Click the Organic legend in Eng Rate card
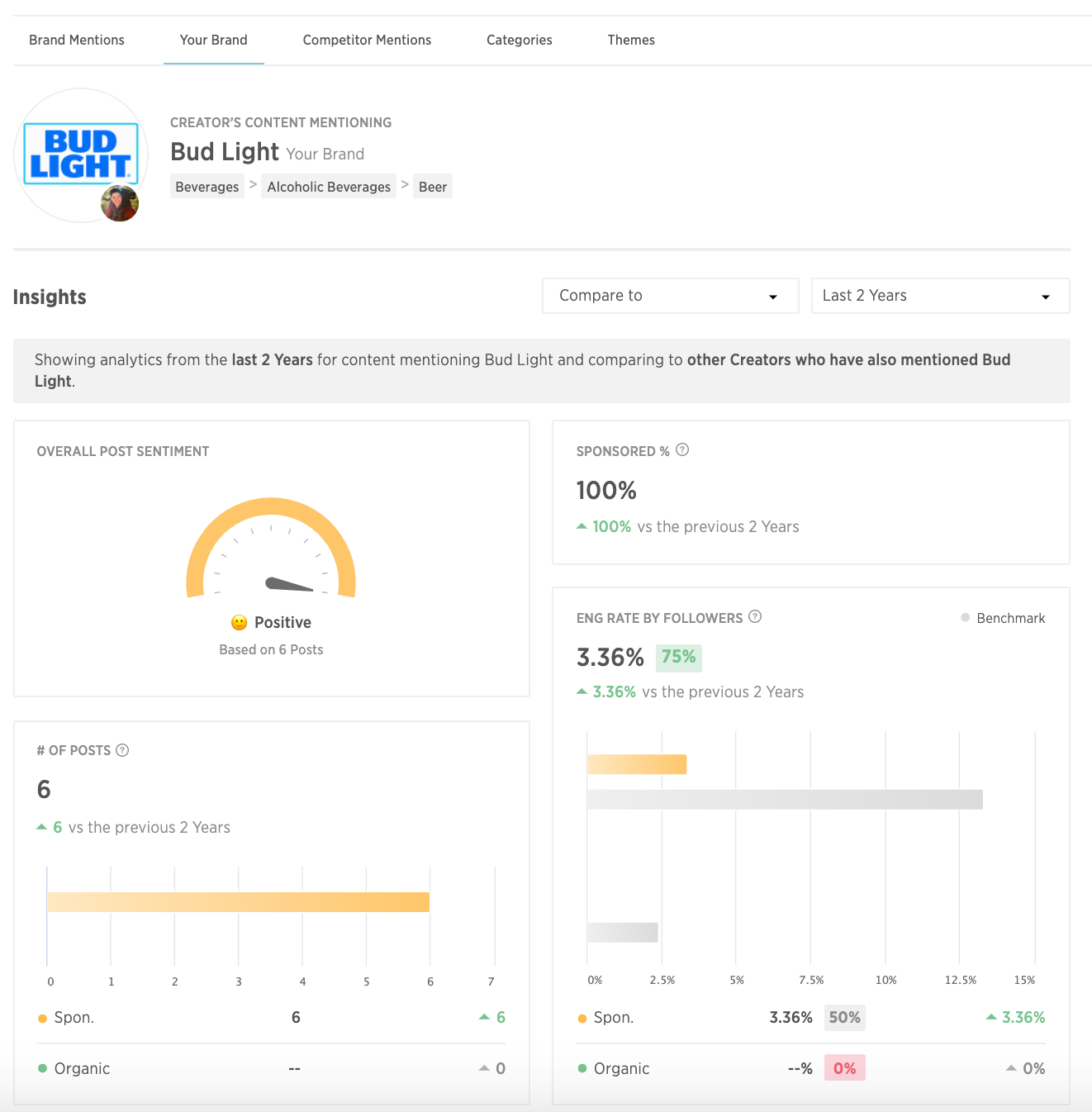 pyautogui.click(x=614, y=1068)
